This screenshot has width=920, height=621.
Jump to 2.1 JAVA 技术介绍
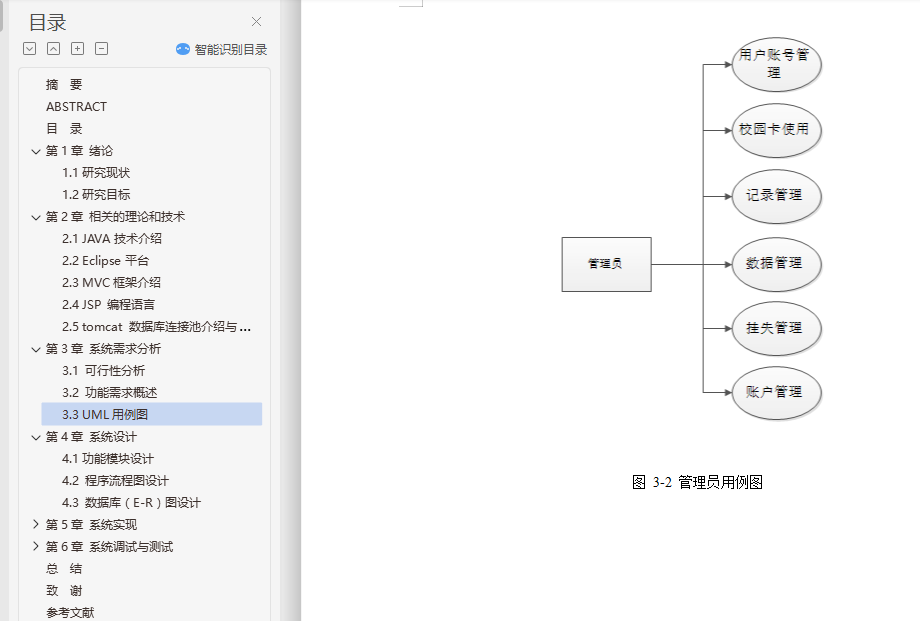point(111,238)
